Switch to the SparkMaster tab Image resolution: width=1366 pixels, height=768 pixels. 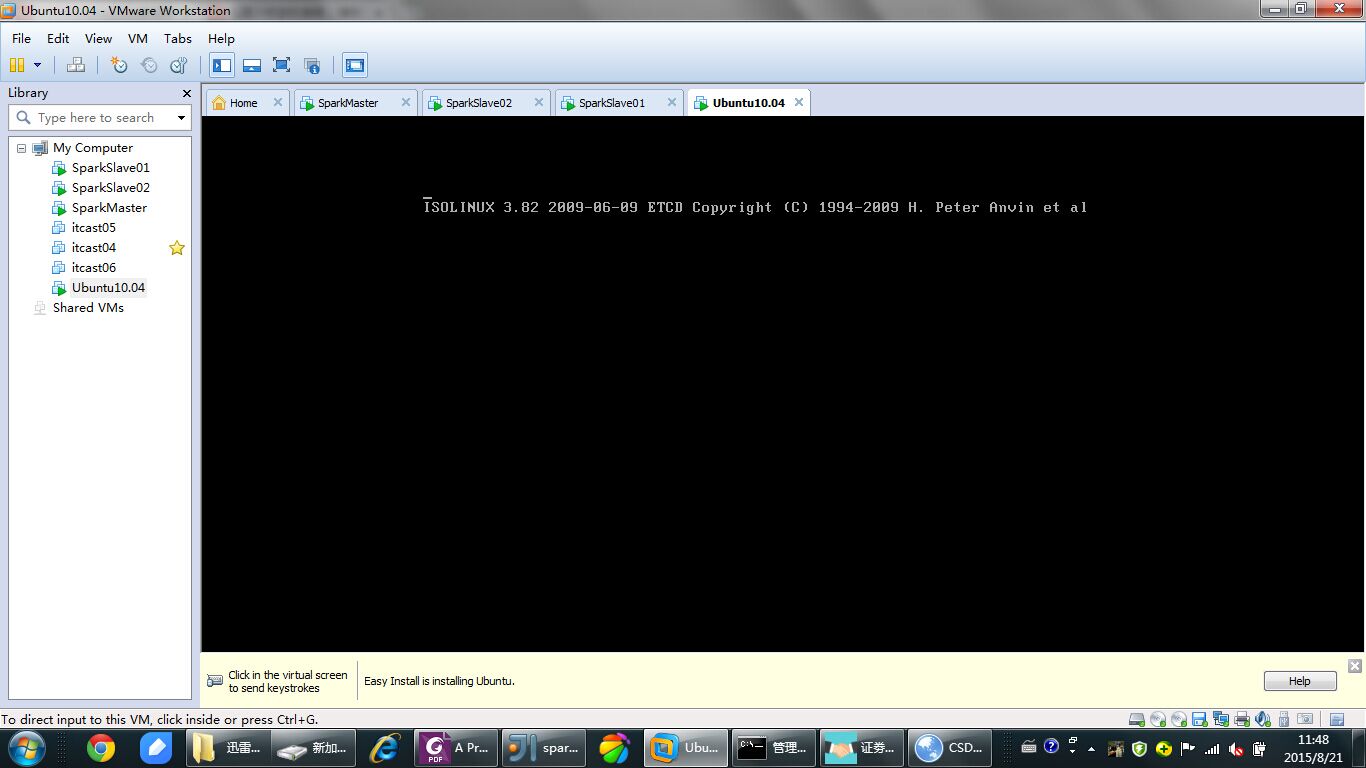[348, 103]
